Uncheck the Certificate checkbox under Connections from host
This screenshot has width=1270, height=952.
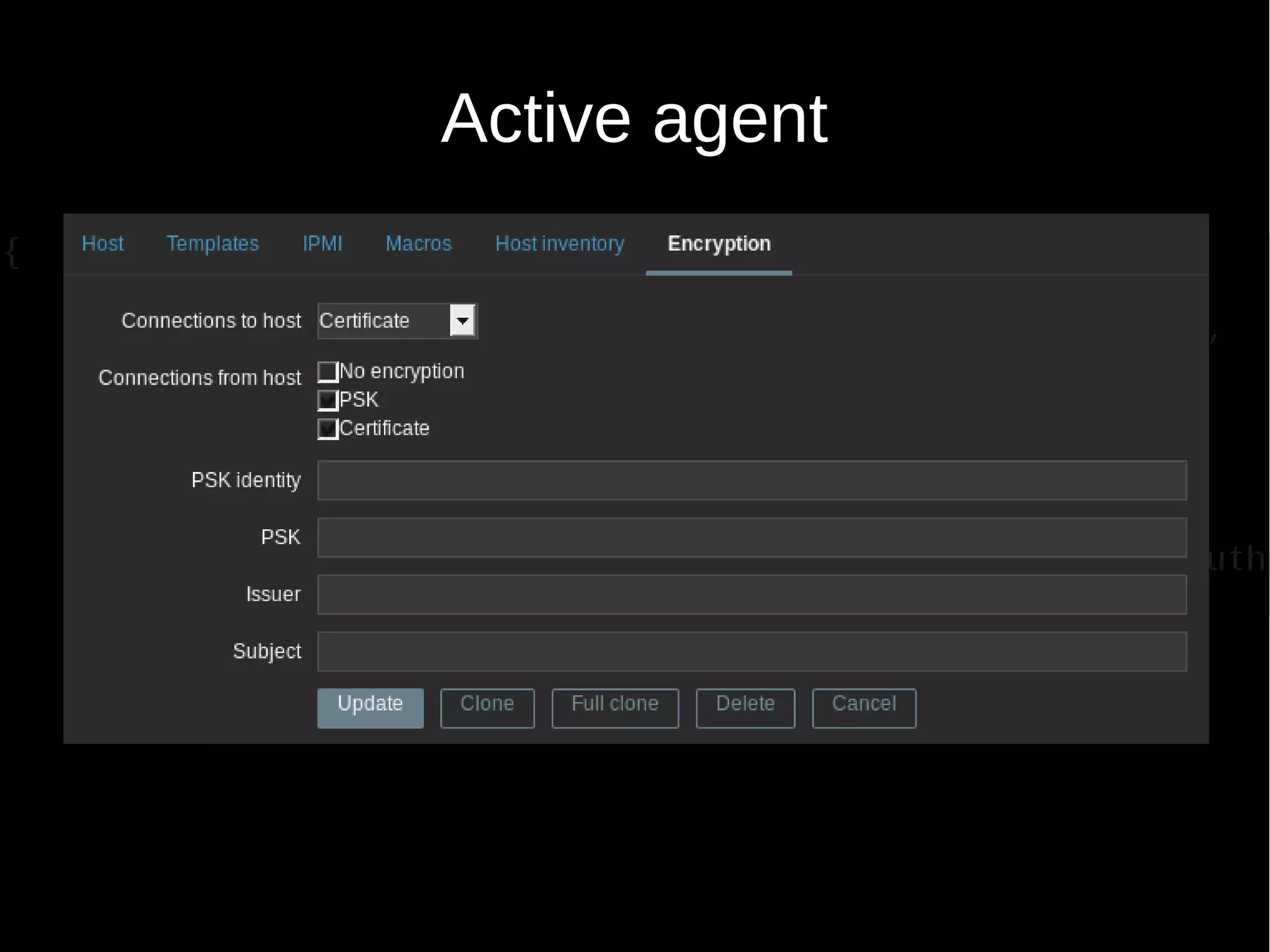click(327, 429)
